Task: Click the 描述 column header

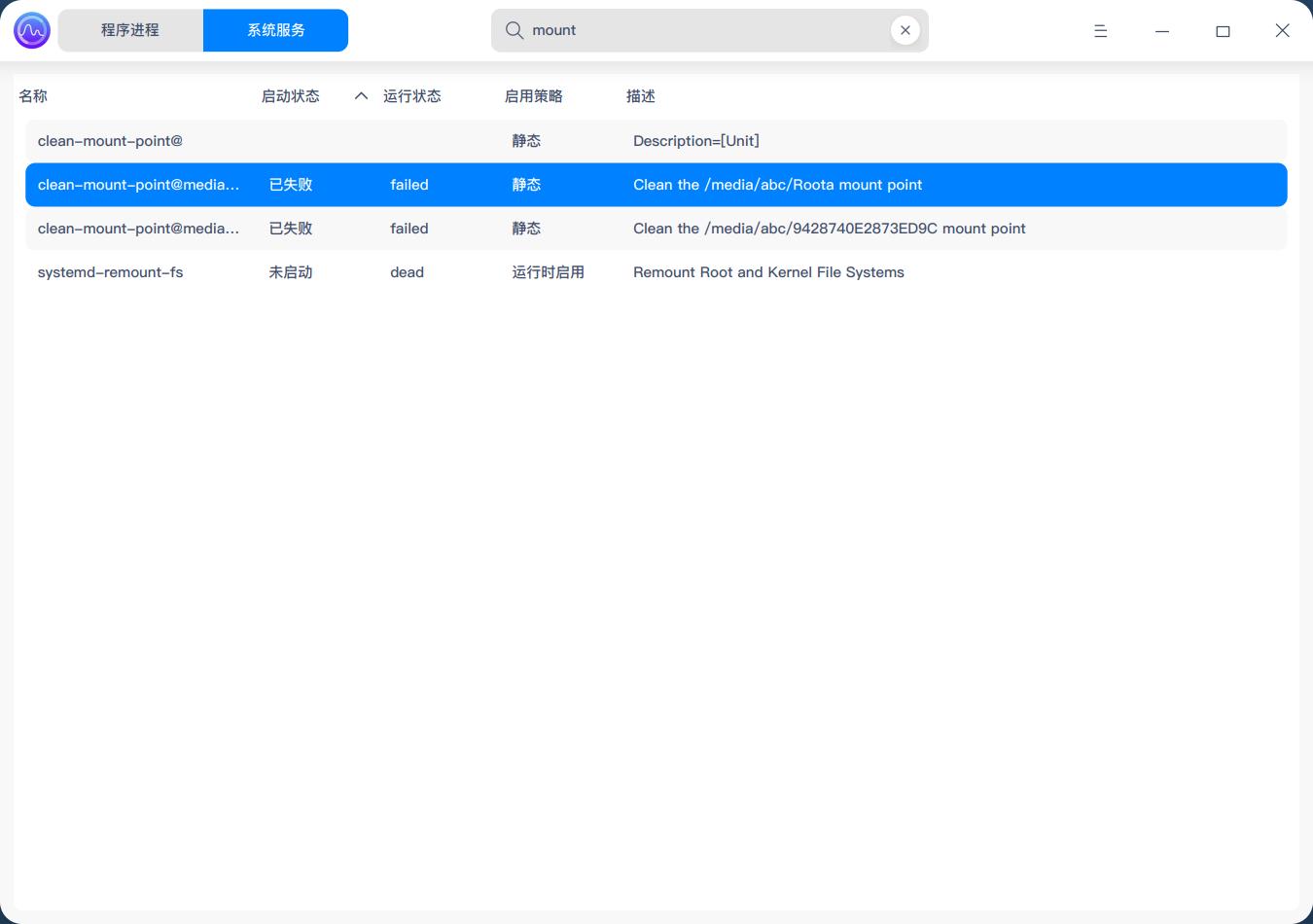Action: click(x=640, y=96)
